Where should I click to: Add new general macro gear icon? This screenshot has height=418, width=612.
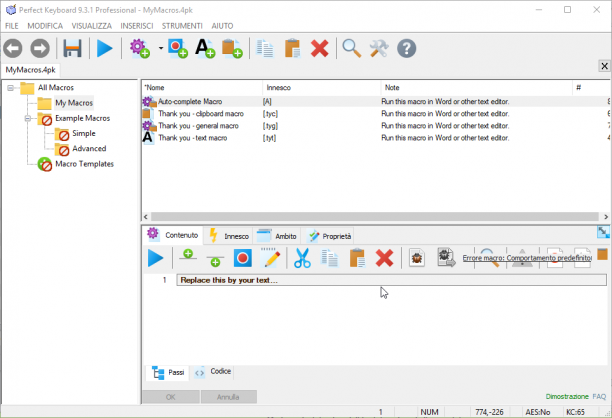[x=140, y=48]
